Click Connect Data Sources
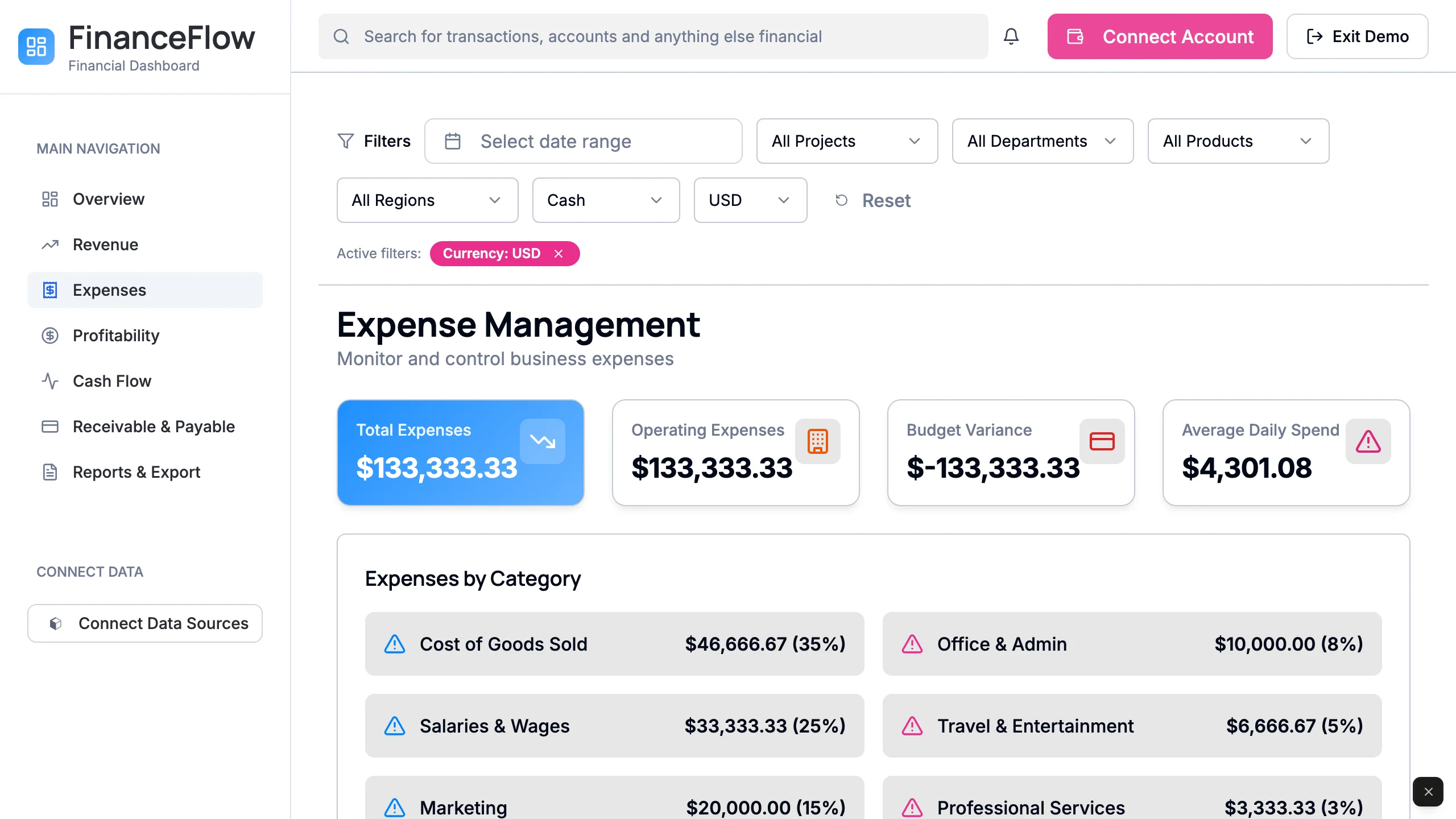Viewport: 1456px width, 819px height. pyautogui.click(x=144, y=623)
